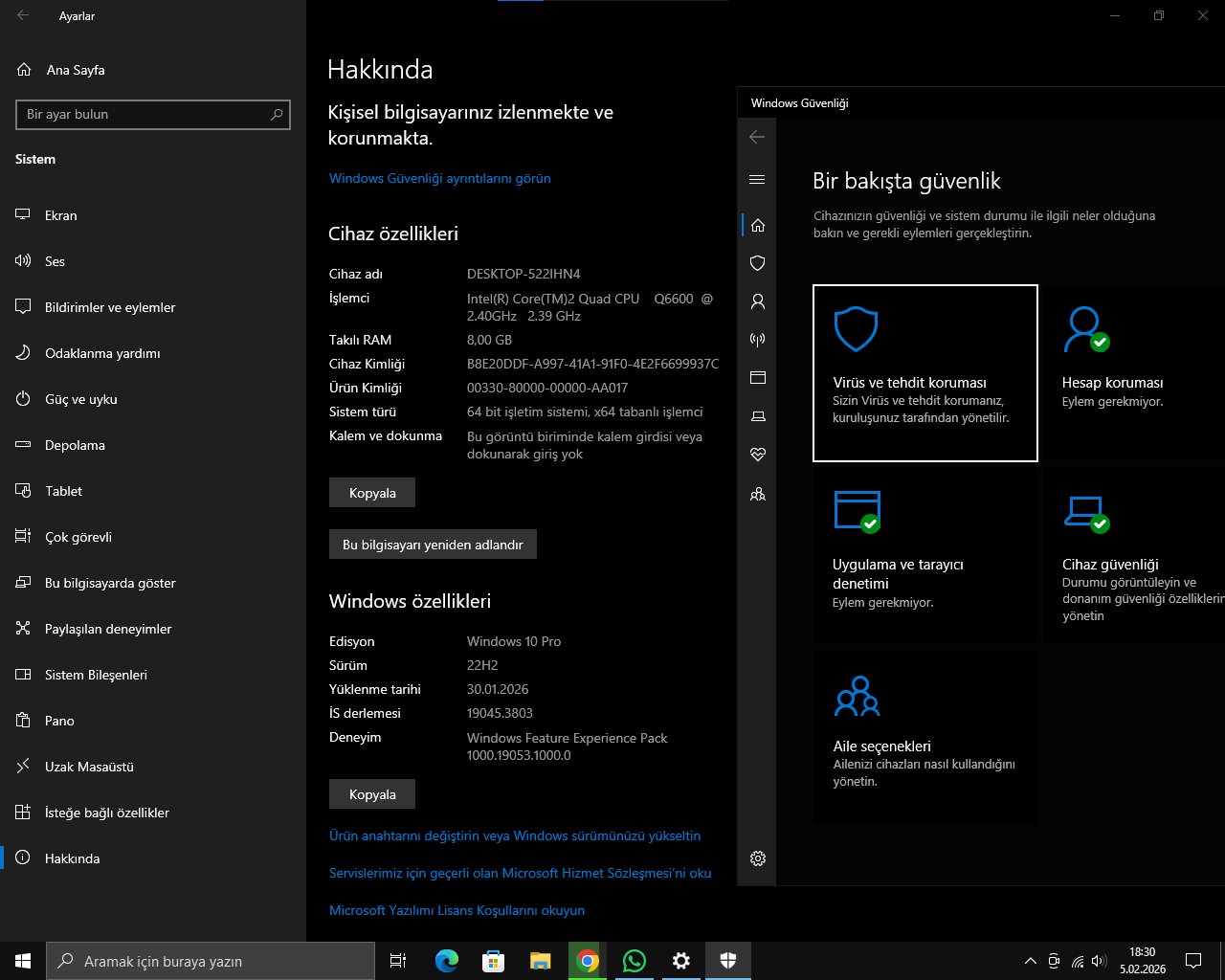Go back with the Ayarlar window back arrow
The image size is (1225, 980).
[23, 15]
